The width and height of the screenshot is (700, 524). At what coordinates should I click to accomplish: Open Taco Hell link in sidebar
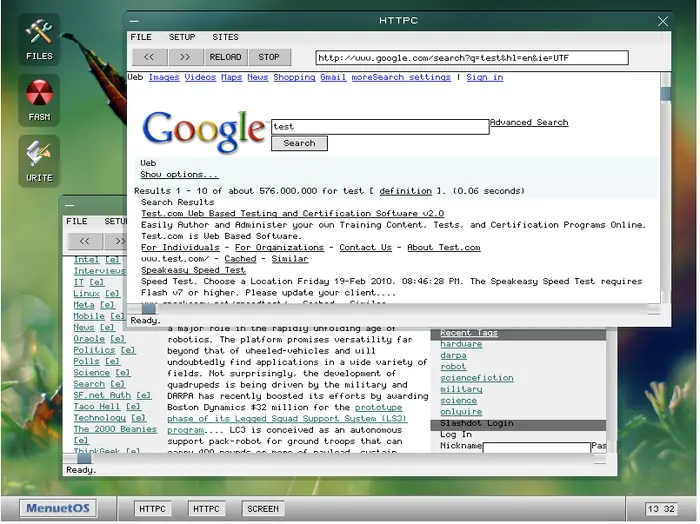point(97,407)
